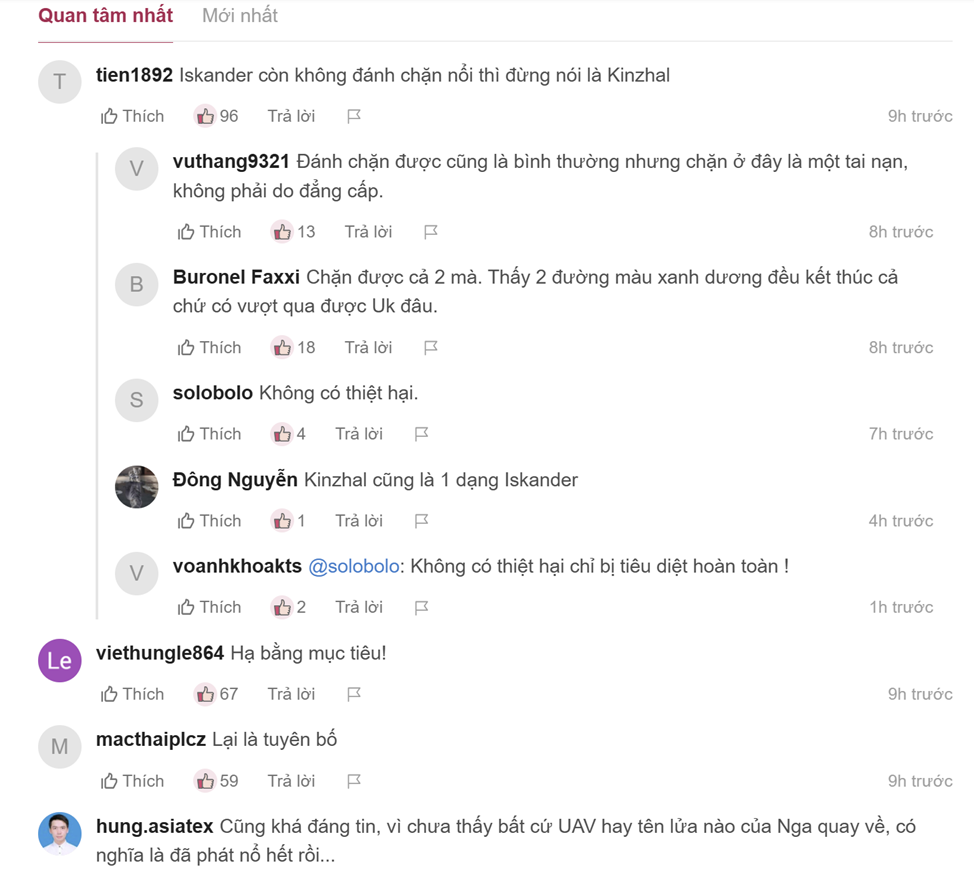Click Thích on tien1892's comment
This screenshot has width=974, height=879.
pos(132,116)
